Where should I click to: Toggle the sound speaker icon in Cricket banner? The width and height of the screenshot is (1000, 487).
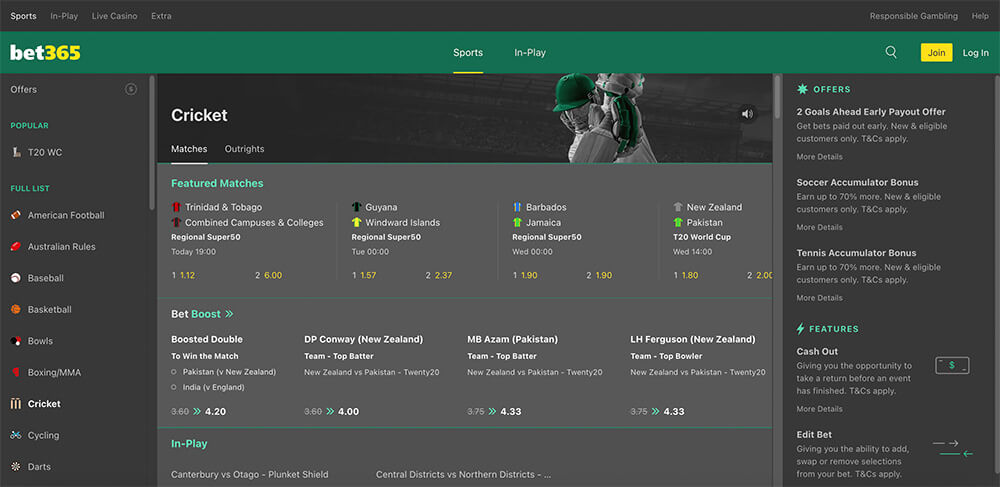(747, 114)
